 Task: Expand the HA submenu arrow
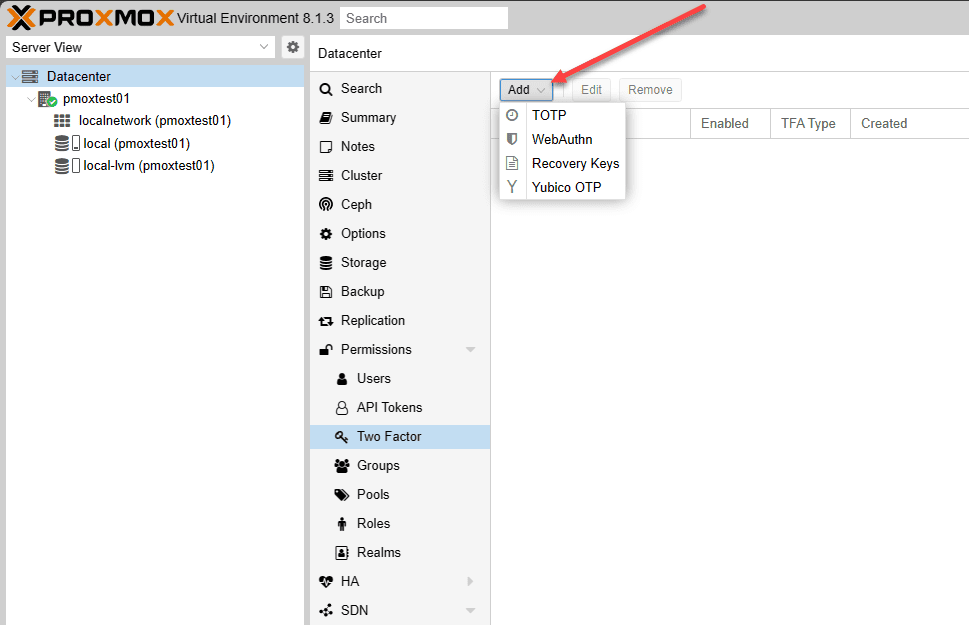[470, 581]
